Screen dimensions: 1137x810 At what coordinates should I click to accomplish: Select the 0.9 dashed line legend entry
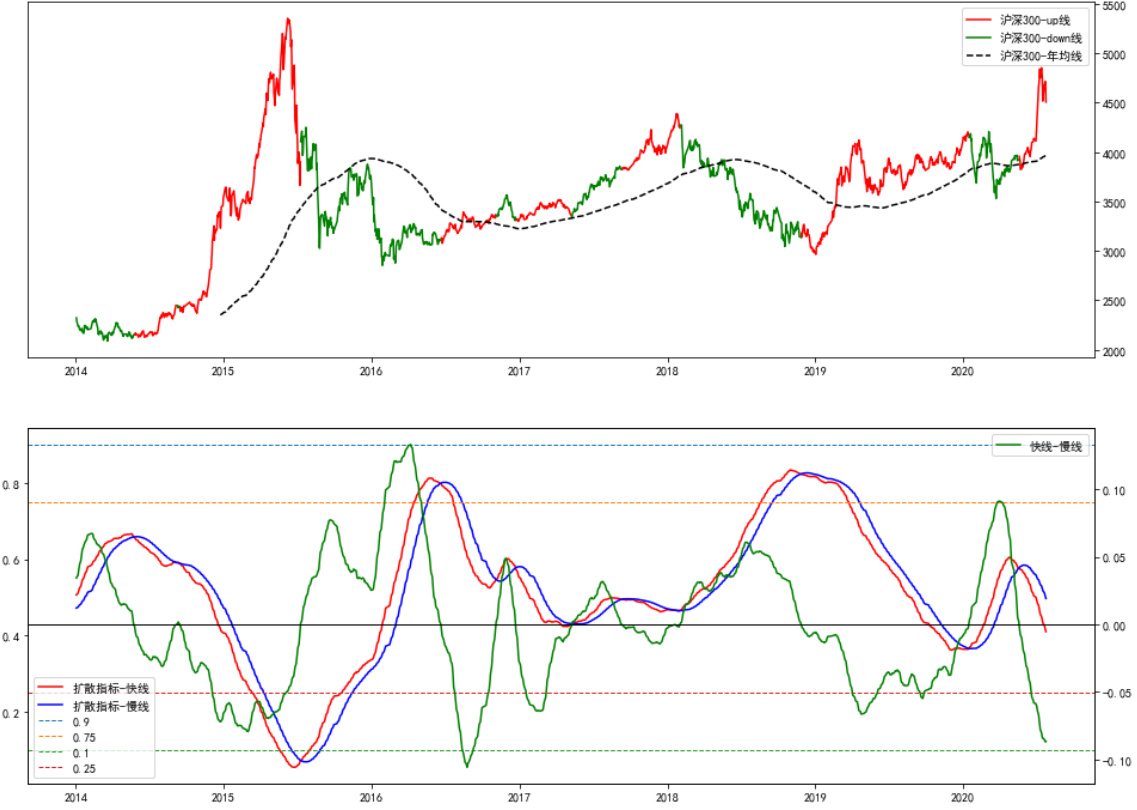[80, 722]
